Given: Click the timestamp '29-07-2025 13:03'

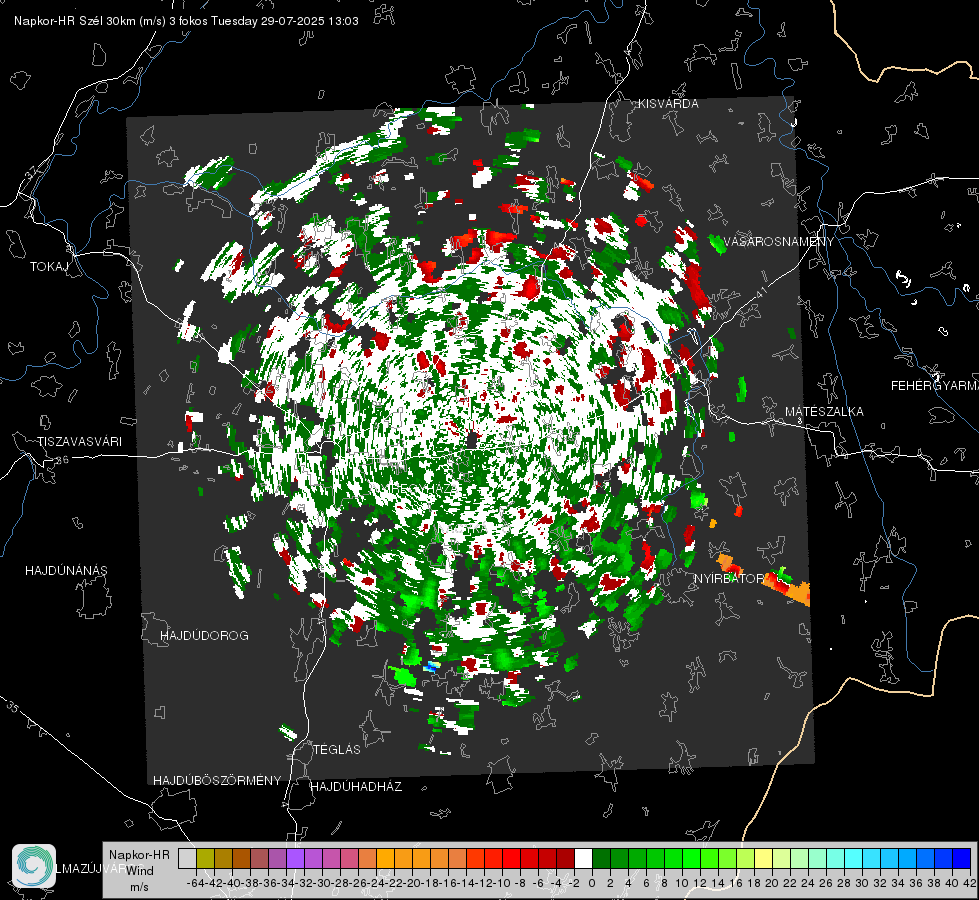Looking at the screenshot, I should [310, 21].
